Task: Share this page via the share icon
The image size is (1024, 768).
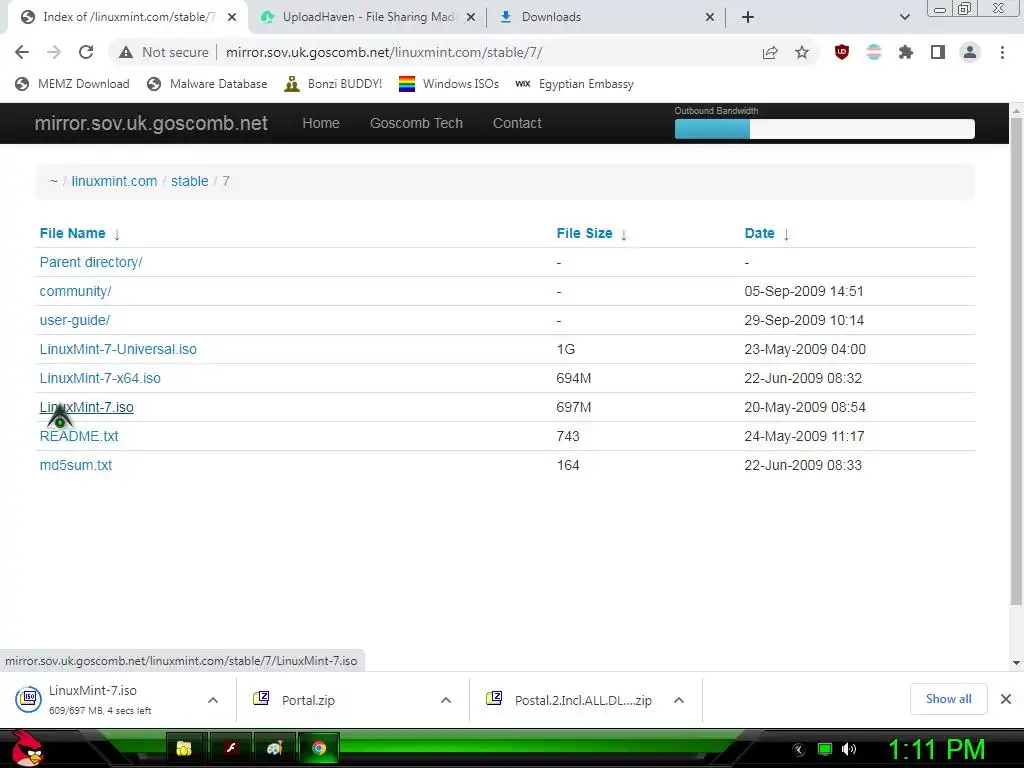Action: [770, 52]
